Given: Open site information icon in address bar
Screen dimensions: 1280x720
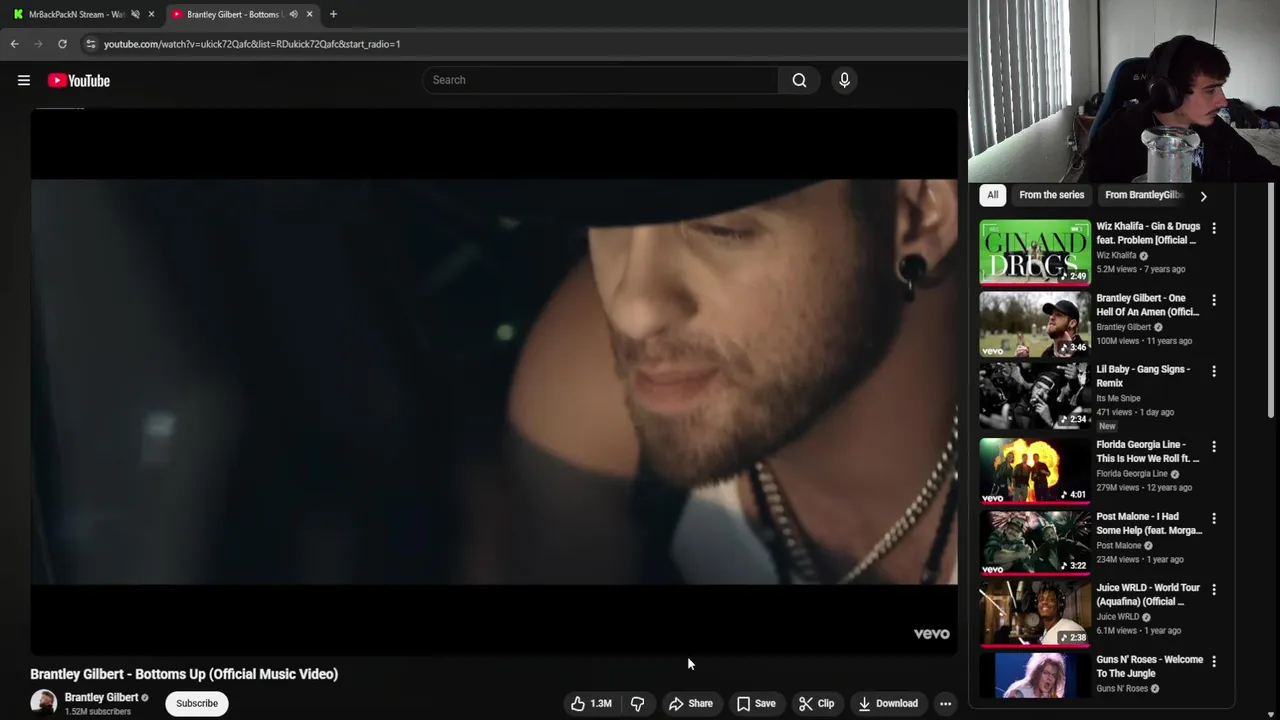Looking at the screenshot, I should point(91,44).
